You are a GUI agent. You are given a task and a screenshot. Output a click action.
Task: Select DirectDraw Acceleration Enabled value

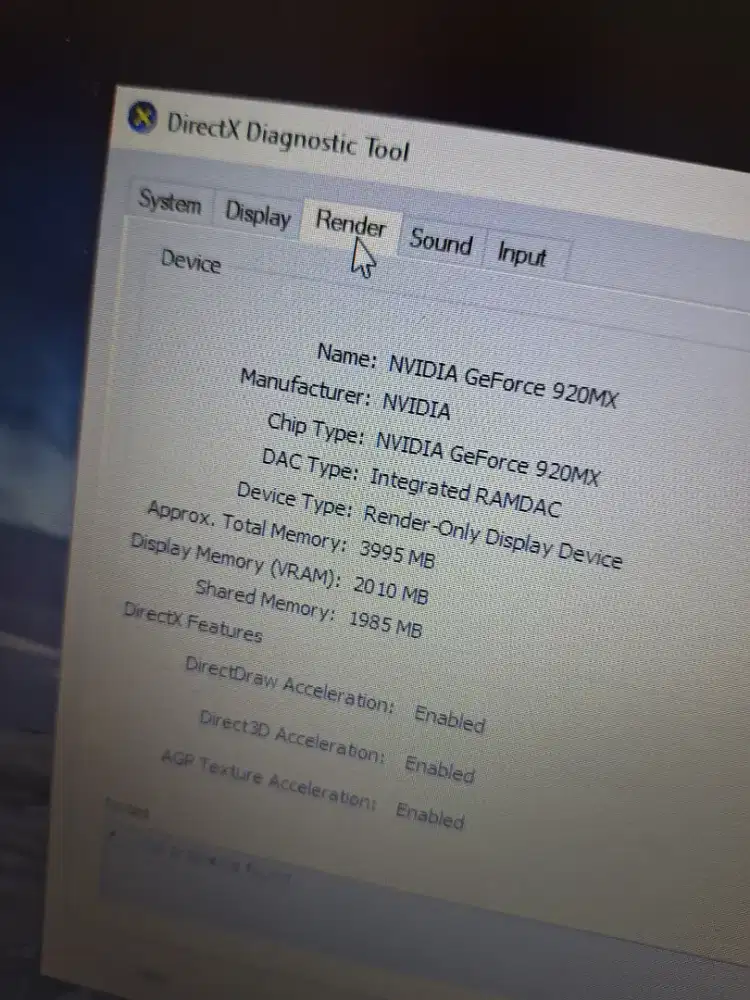click(x=450, y=719)
